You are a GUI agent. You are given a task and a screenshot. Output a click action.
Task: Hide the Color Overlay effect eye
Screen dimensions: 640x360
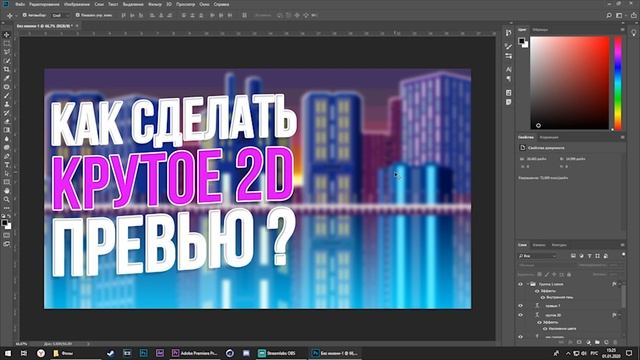point(545,329)
